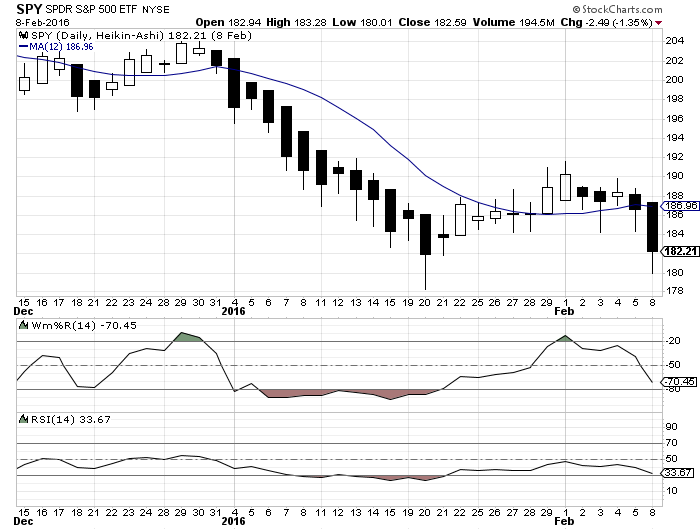Click the blue MA(12) legend line marker
700x530 pixels.
tap(23, 46)
